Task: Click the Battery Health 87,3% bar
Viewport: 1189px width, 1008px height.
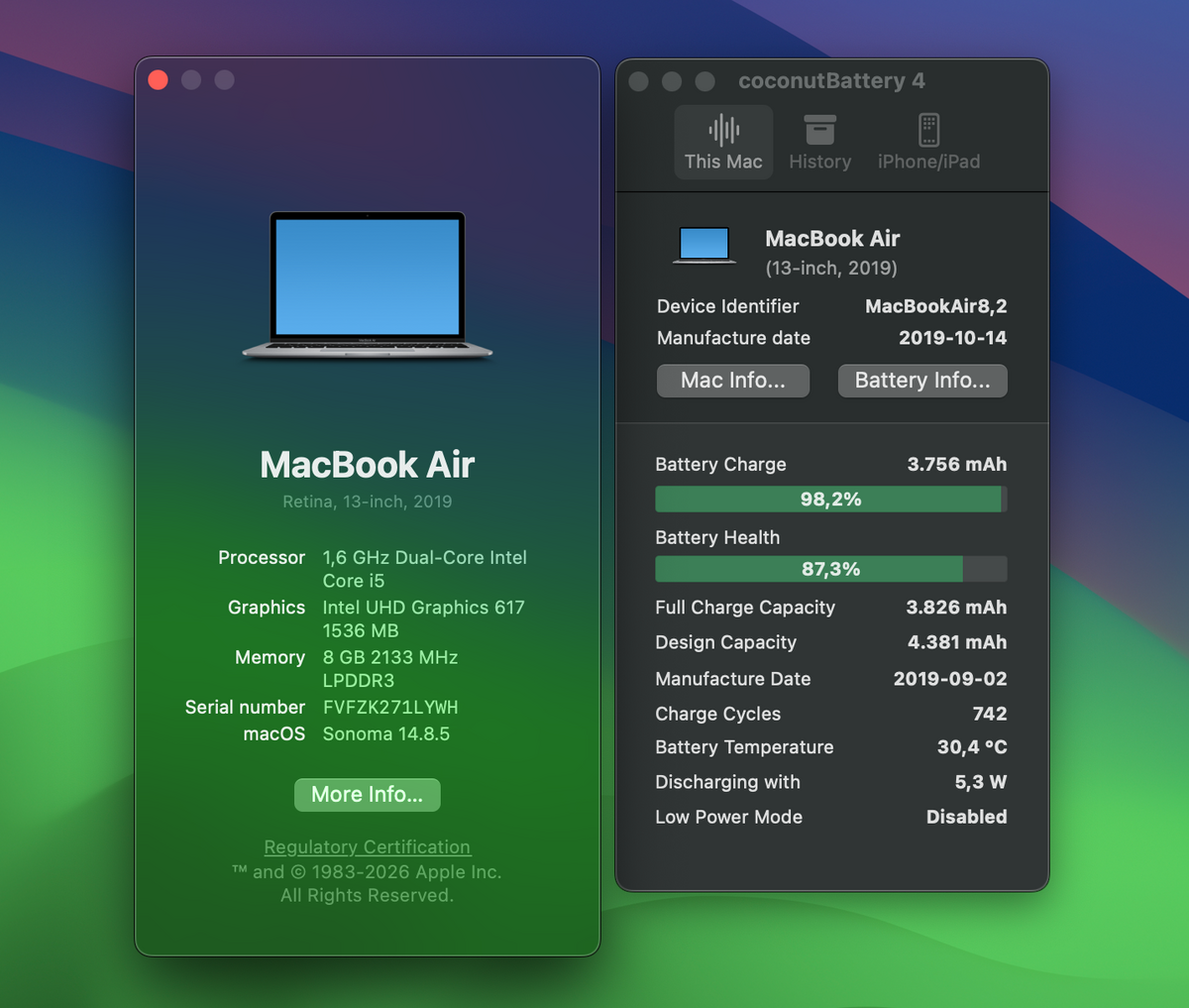Action: pyautogui.click(x=830, y=569)
